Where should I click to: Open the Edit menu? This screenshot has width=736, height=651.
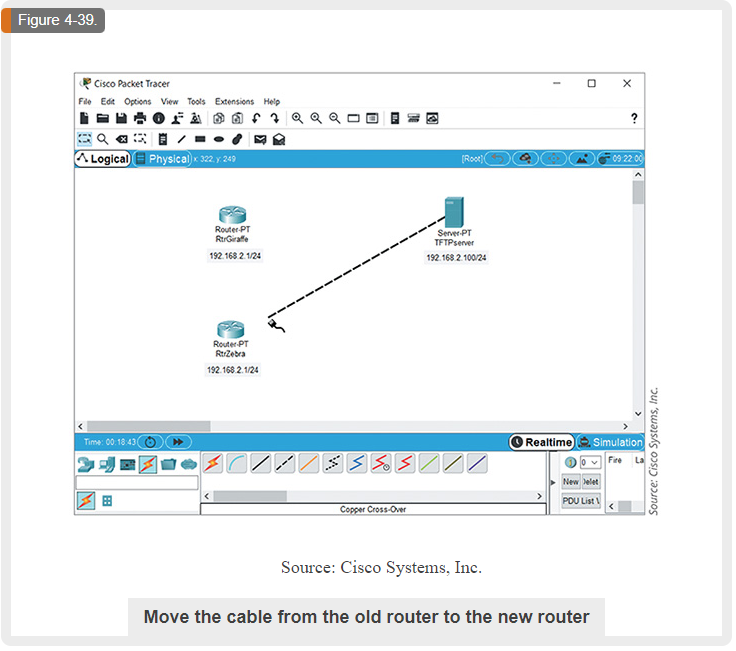click(x=107, y=101)
